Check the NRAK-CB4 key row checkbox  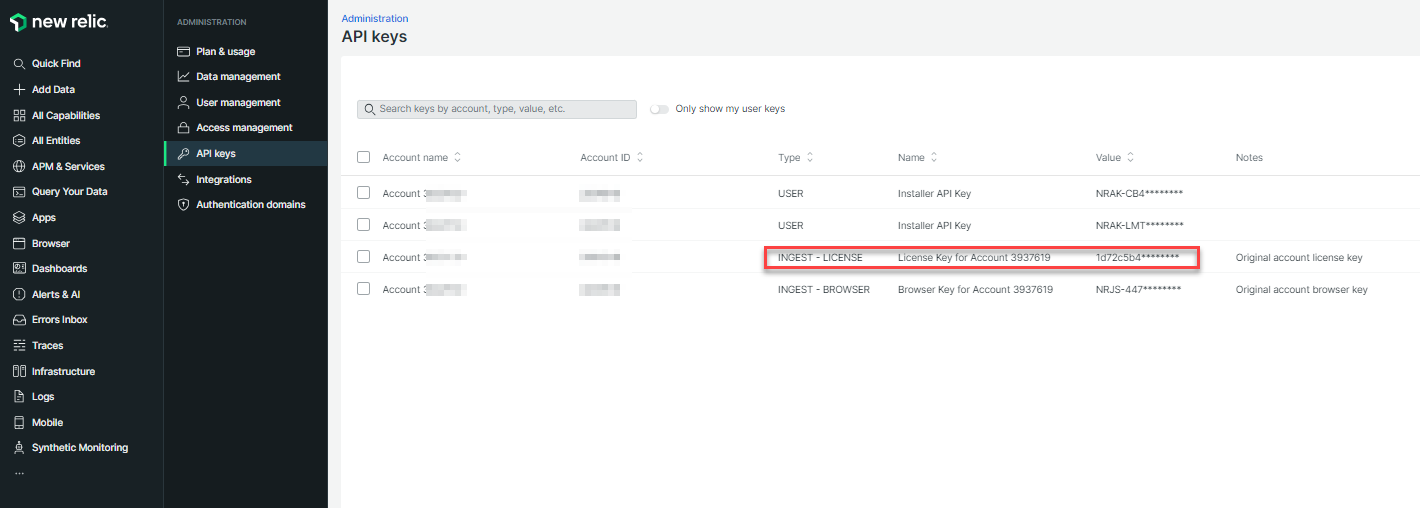(x=363, y=193)
